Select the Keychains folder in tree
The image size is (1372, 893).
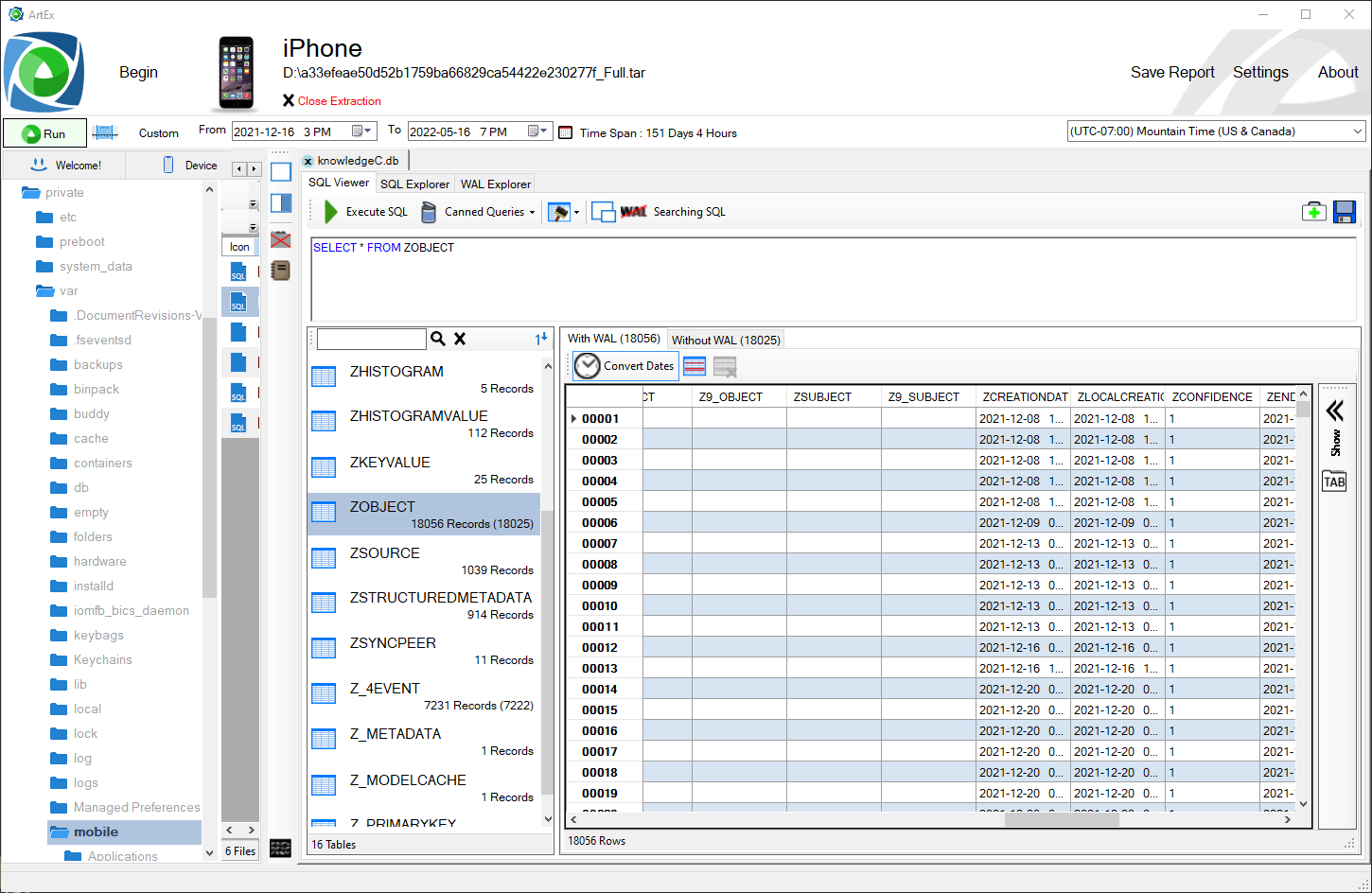tap(102, 660)
